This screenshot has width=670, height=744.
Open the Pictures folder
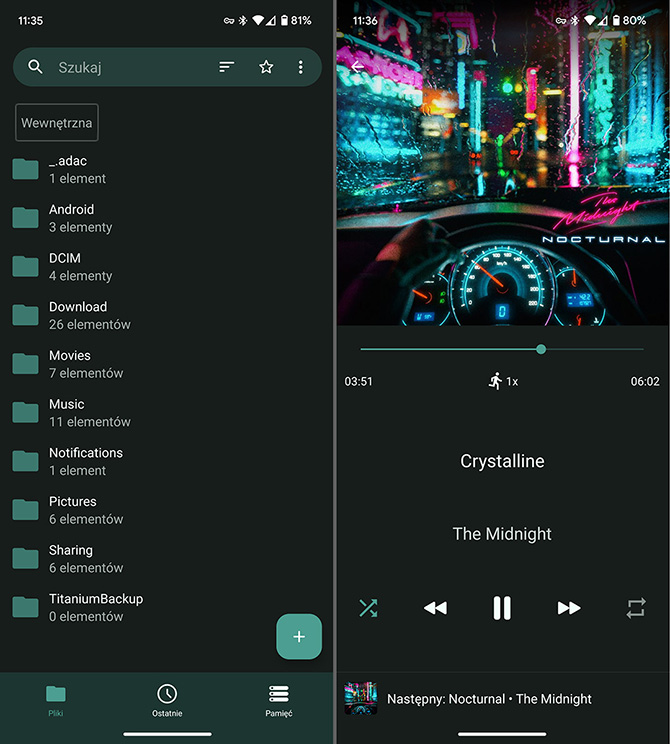pos(167,510)
